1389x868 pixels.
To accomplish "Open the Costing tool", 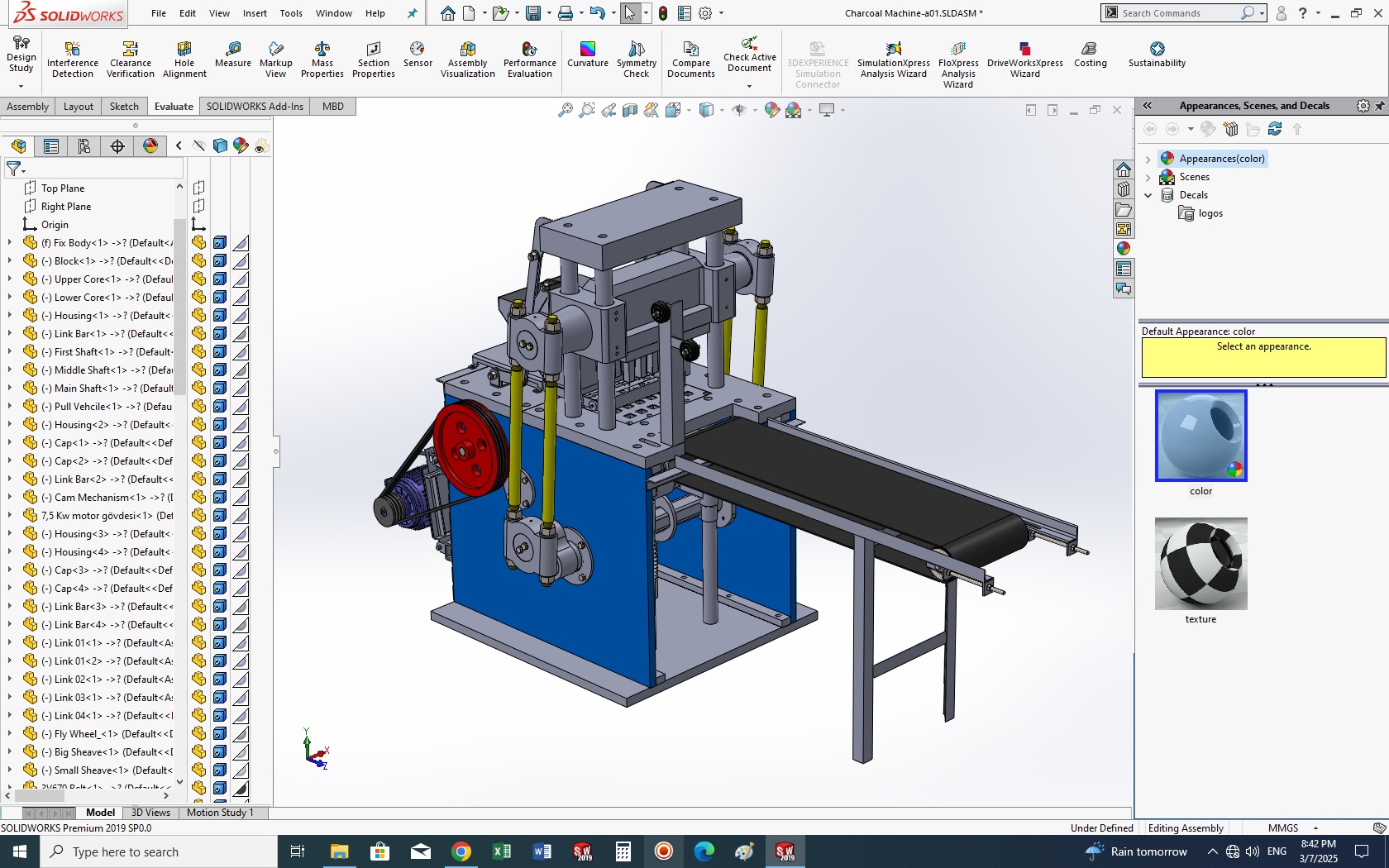I will pos(1090,55).
